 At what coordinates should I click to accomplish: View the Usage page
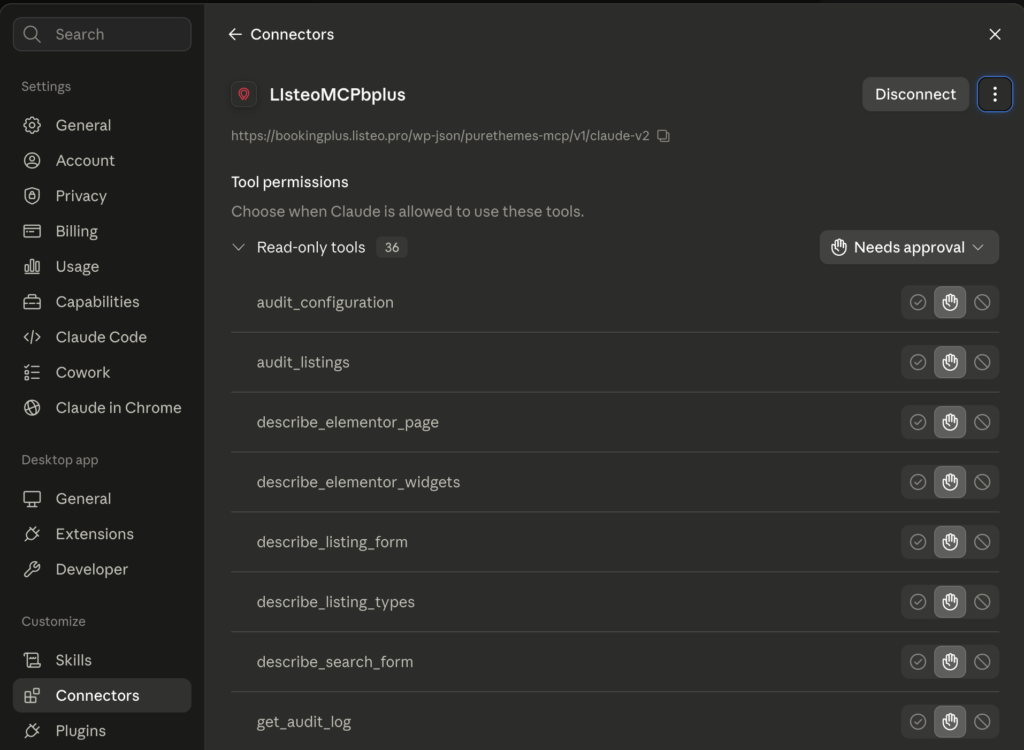[102, 267]
